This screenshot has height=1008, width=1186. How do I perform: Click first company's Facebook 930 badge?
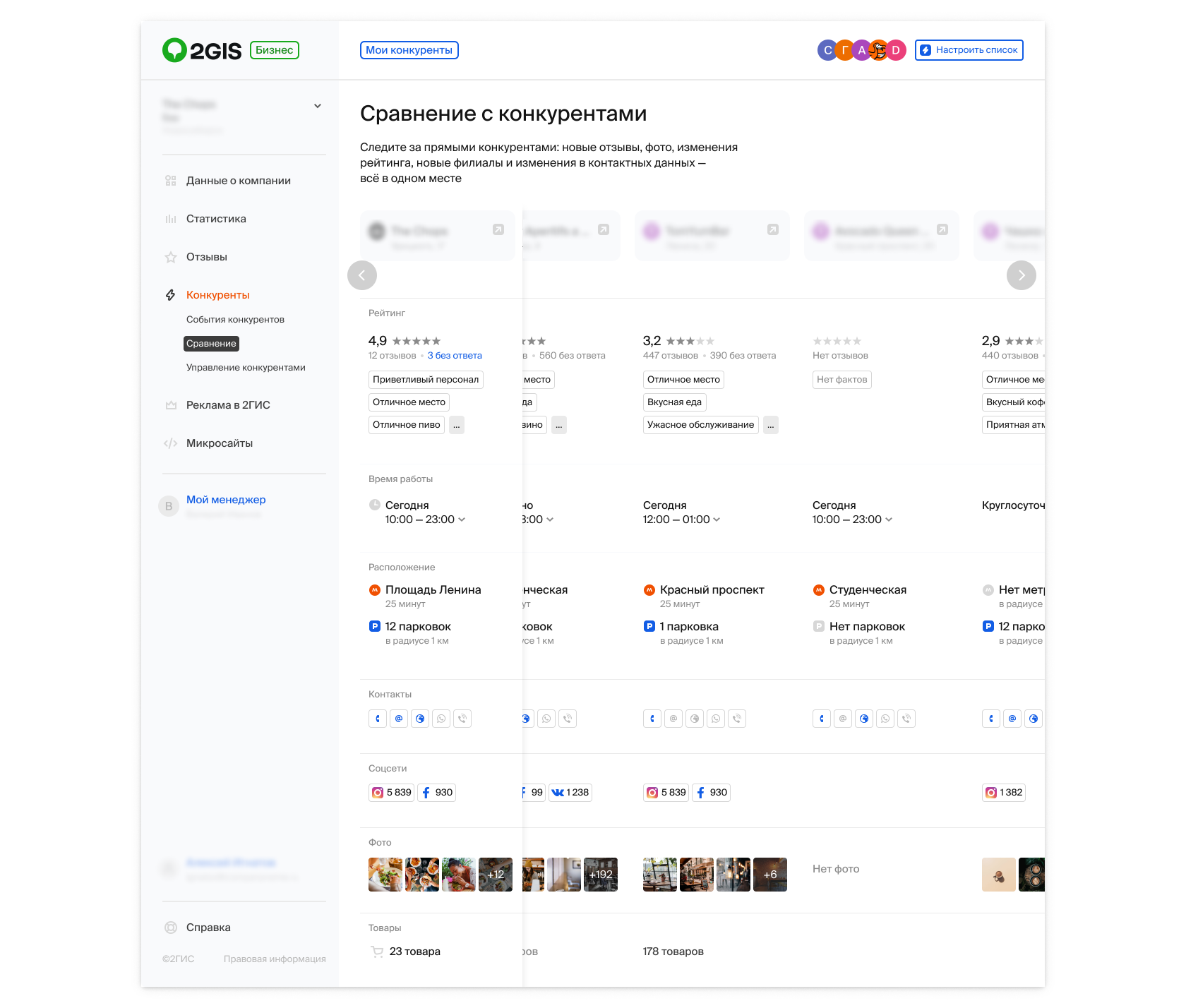tap(436, 793)
